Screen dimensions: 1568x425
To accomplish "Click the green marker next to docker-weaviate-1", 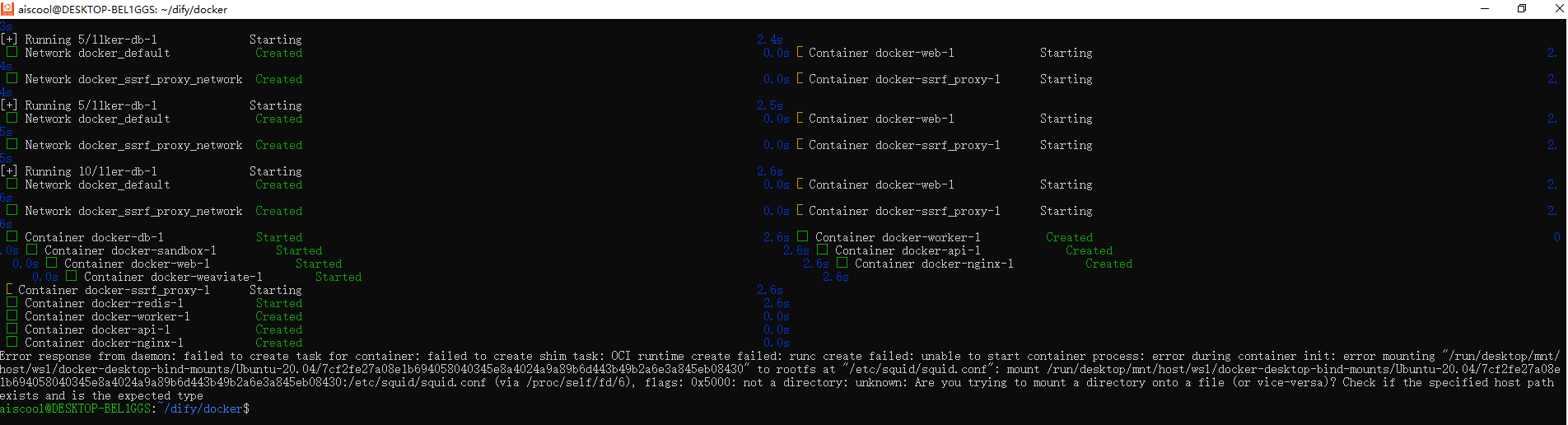I will pos(71,277).
